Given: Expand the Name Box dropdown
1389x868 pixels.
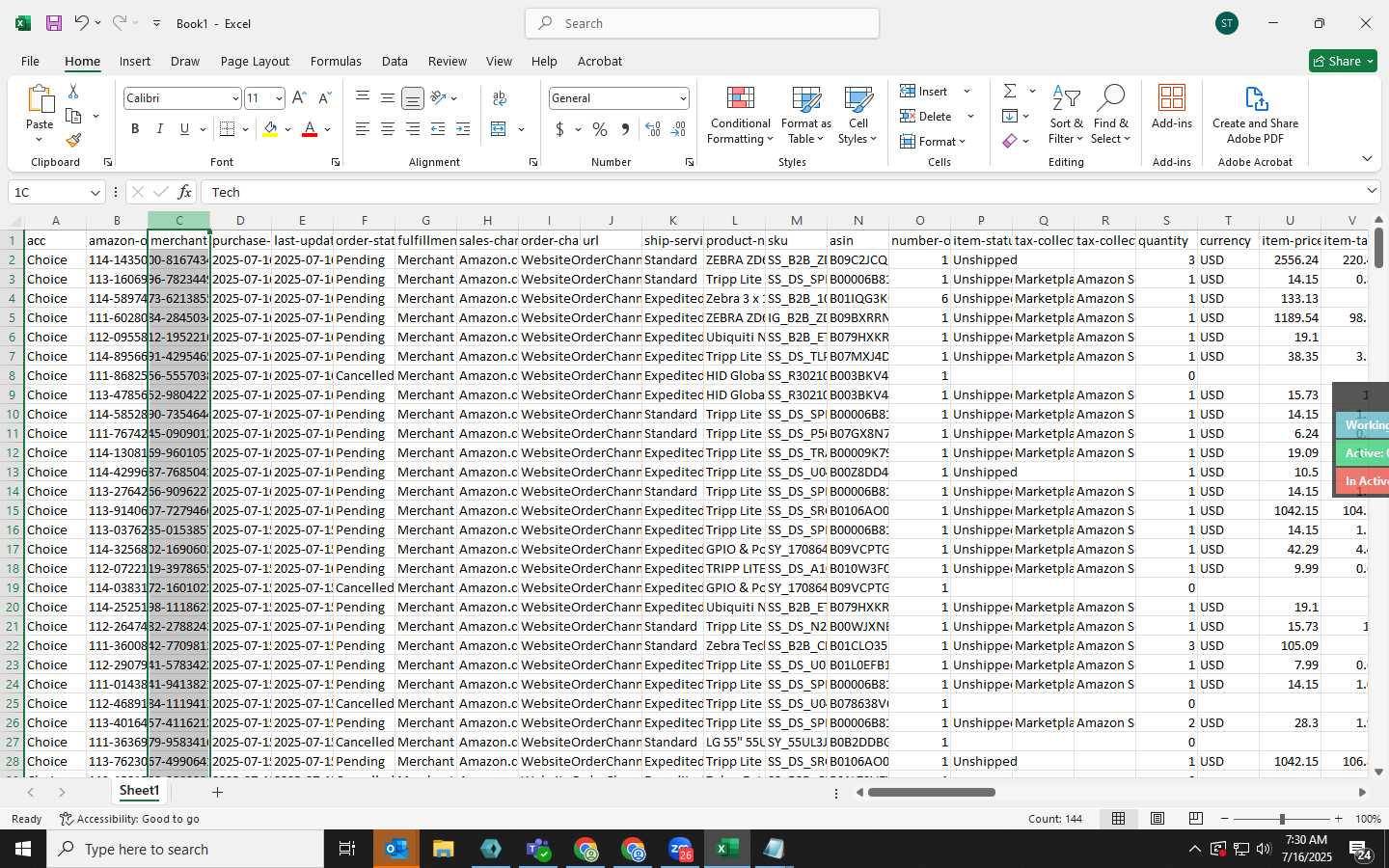Looking at the screenshot, I should click(x=95, y=193).
